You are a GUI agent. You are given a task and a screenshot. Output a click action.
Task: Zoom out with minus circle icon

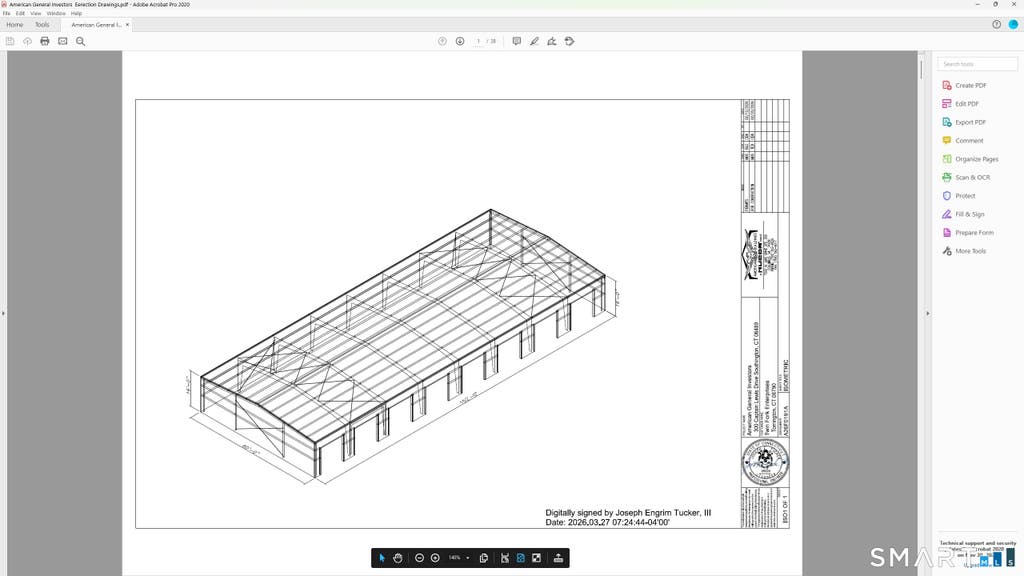click(x=419, y=558)
